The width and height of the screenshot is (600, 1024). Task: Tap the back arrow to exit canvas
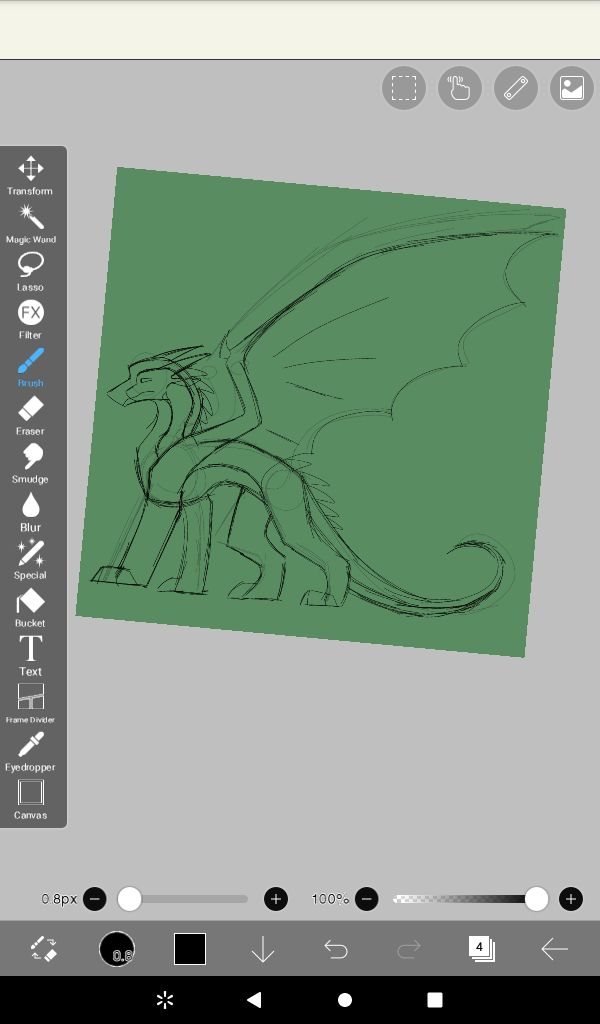click(x=554, y=949)
